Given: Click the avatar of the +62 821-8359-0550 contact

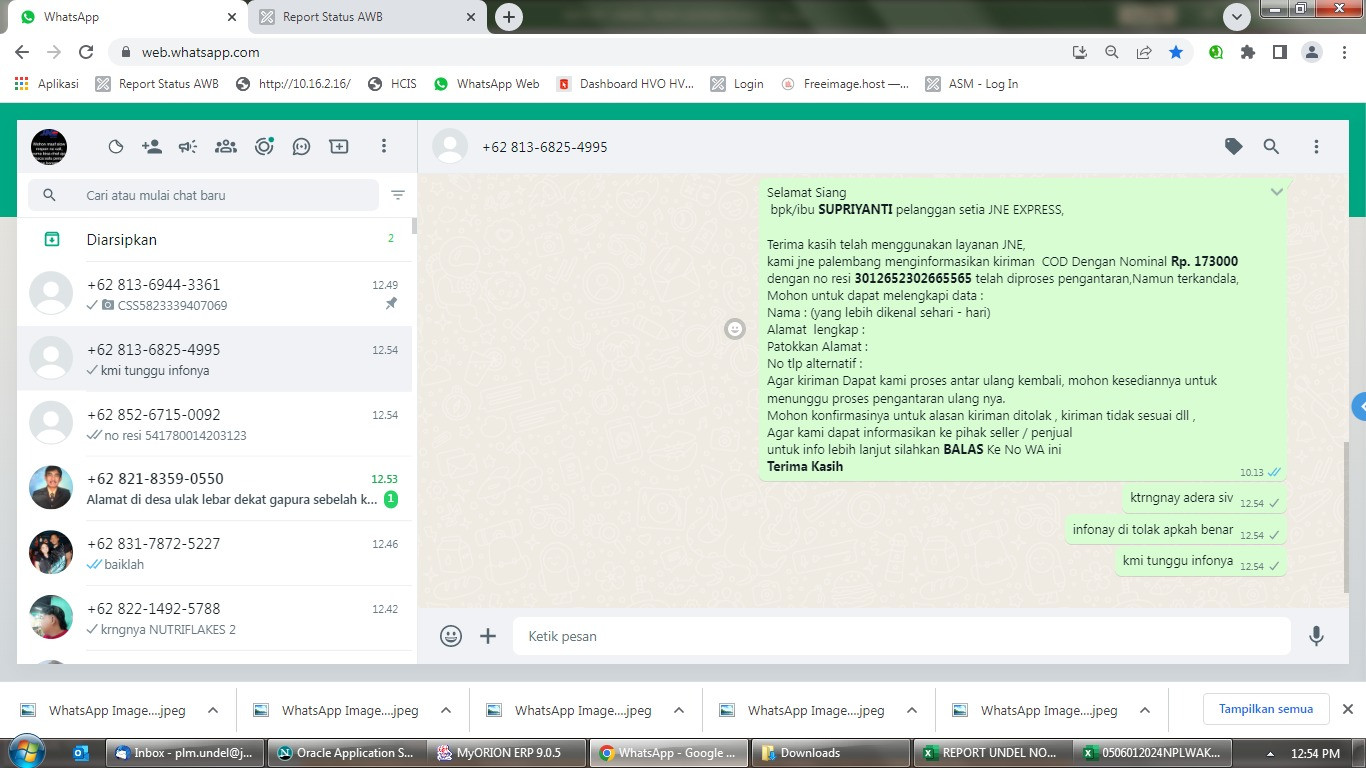Looking at the screenshot, I should 51,488.
